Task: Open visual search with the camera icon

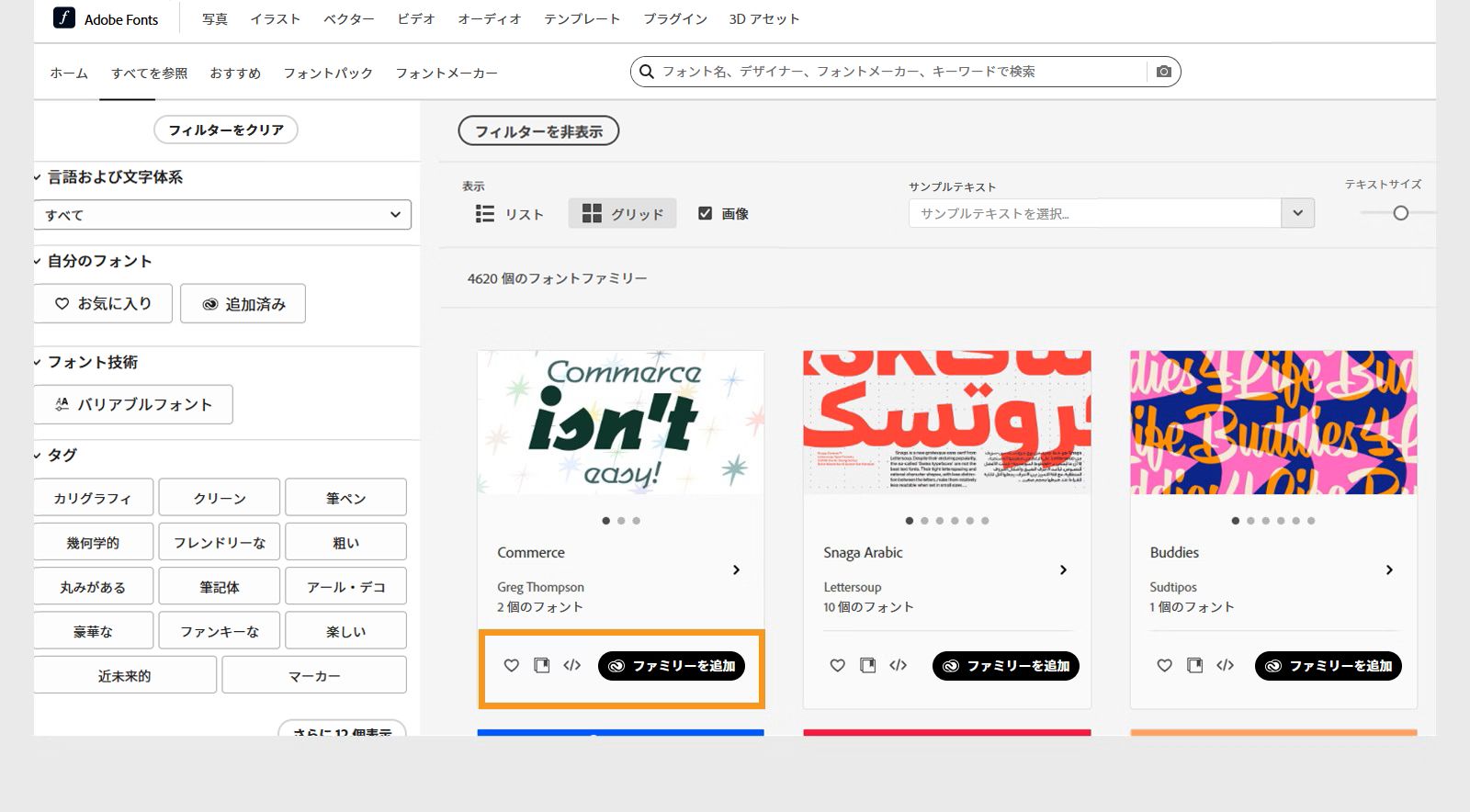Action: click(x=1164, y=72)
